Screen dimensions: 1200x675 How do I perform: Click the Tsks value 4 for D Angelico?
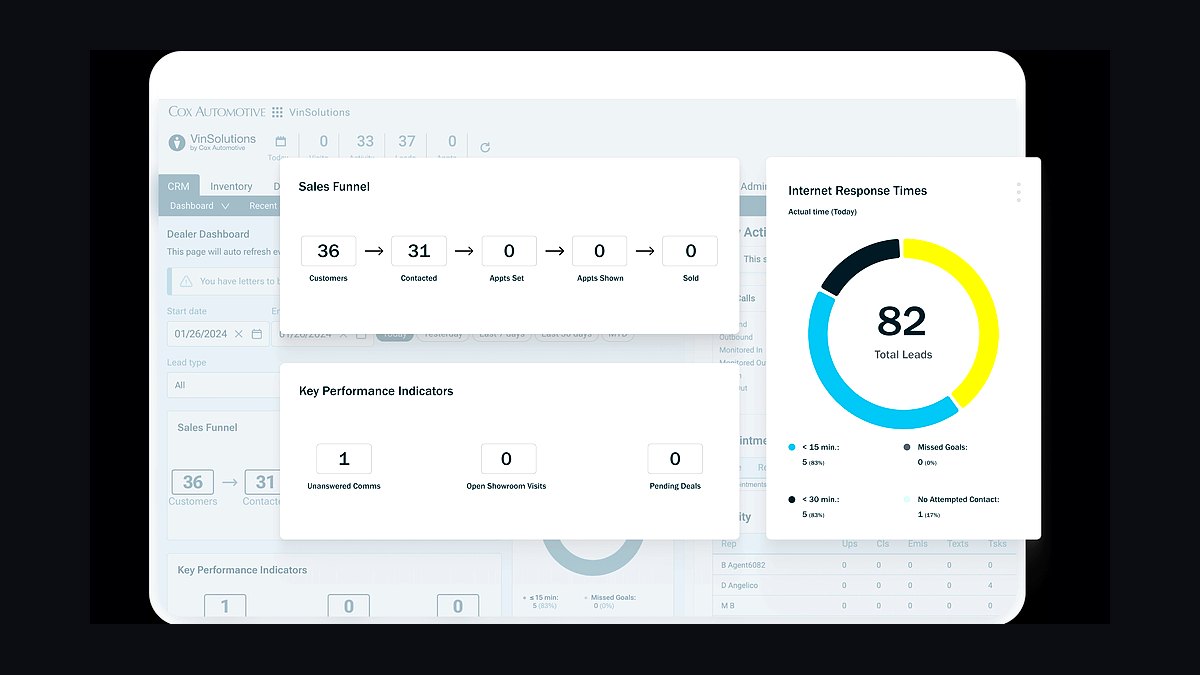(x=990, y=585)
